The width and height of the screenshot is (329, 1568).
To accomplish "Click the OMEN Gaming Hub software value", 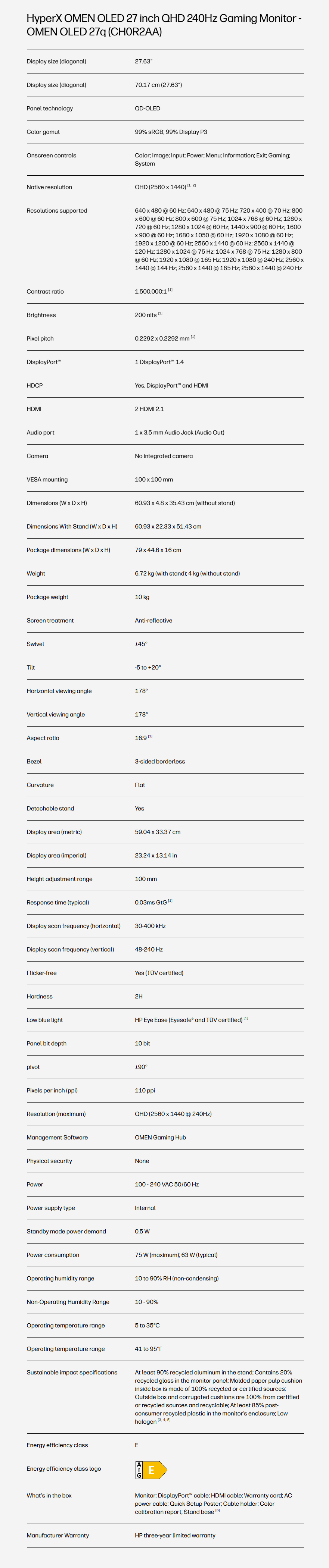I will pyautogui.click(x=160, y=1137).
